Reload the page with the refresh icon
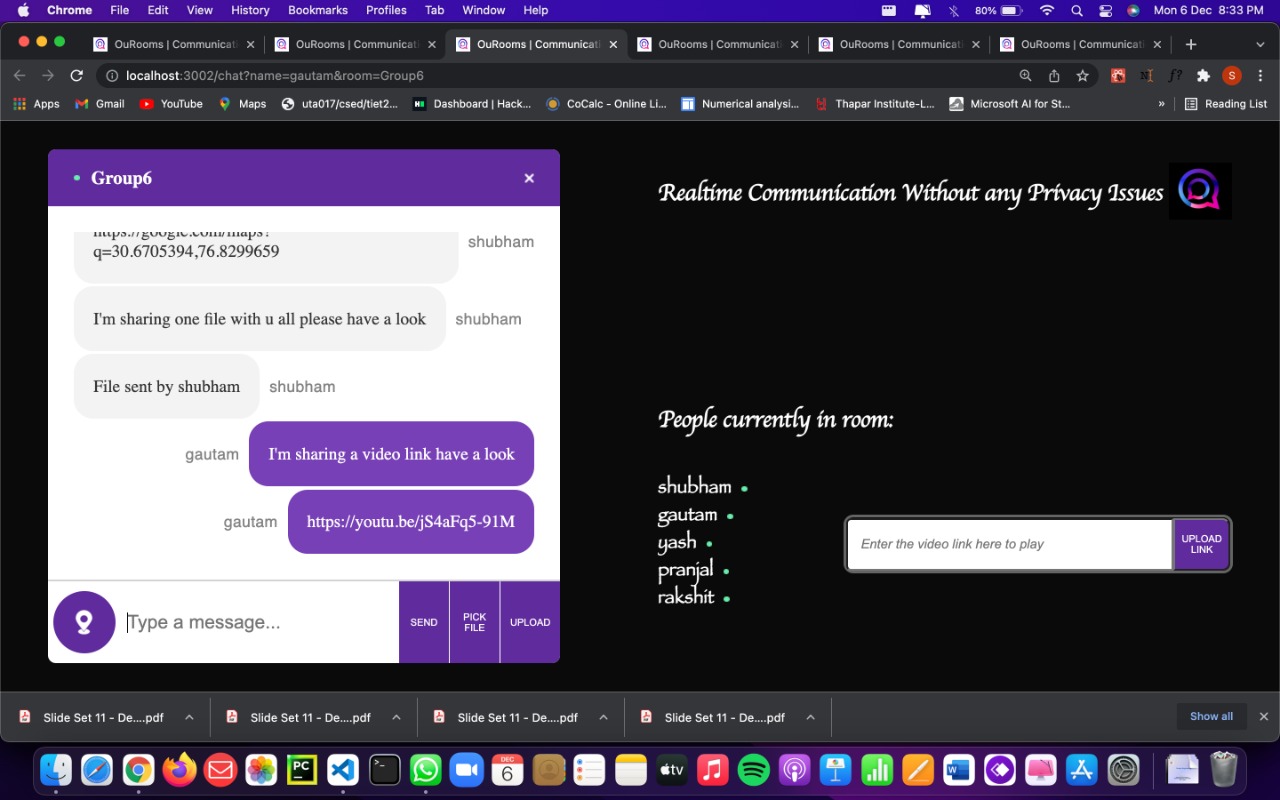1280x800 pixels. click(76, 75)
